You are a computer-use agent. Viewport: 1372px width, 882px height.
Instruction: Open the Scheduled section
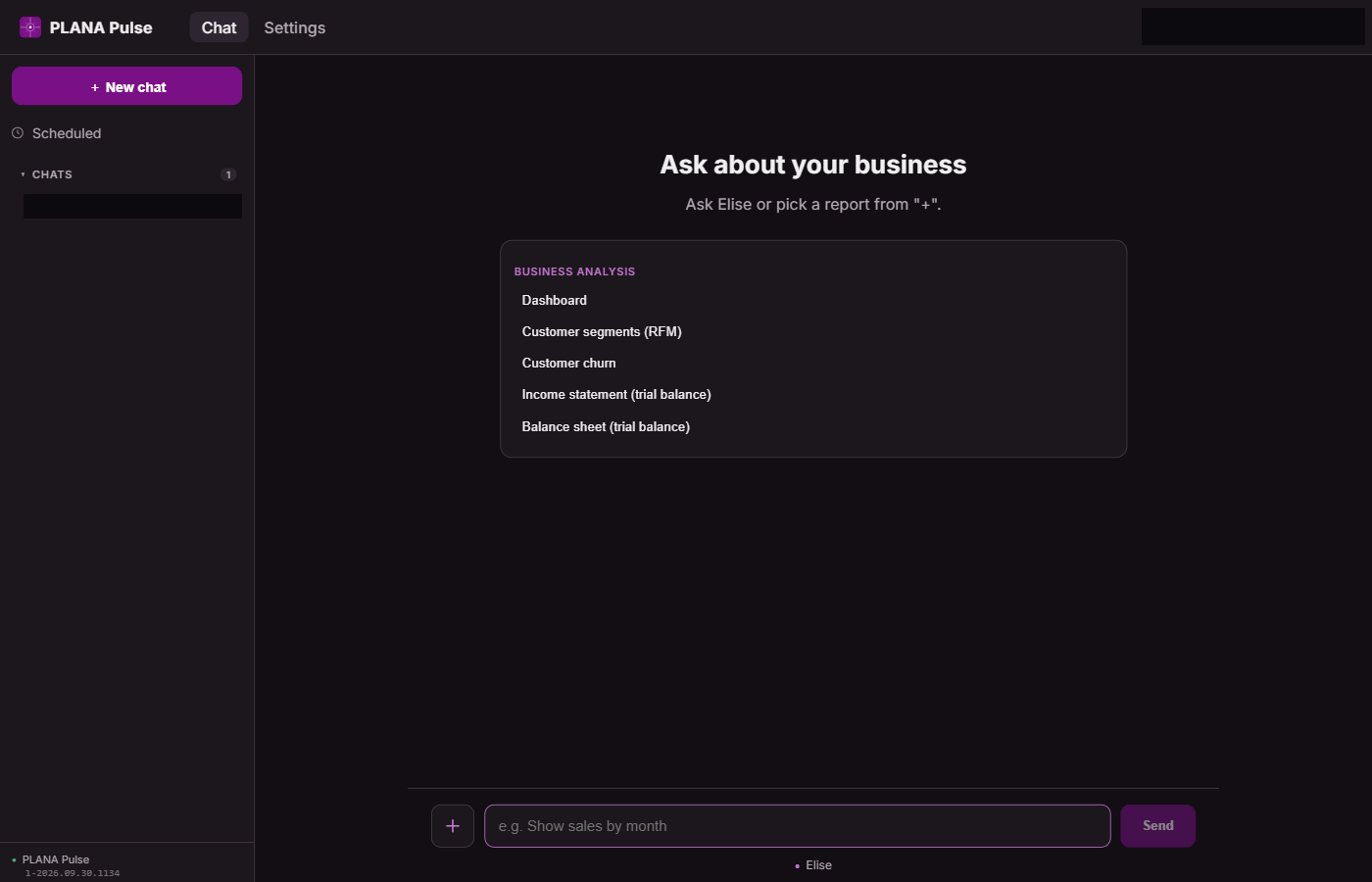click(x=67, y=133)
